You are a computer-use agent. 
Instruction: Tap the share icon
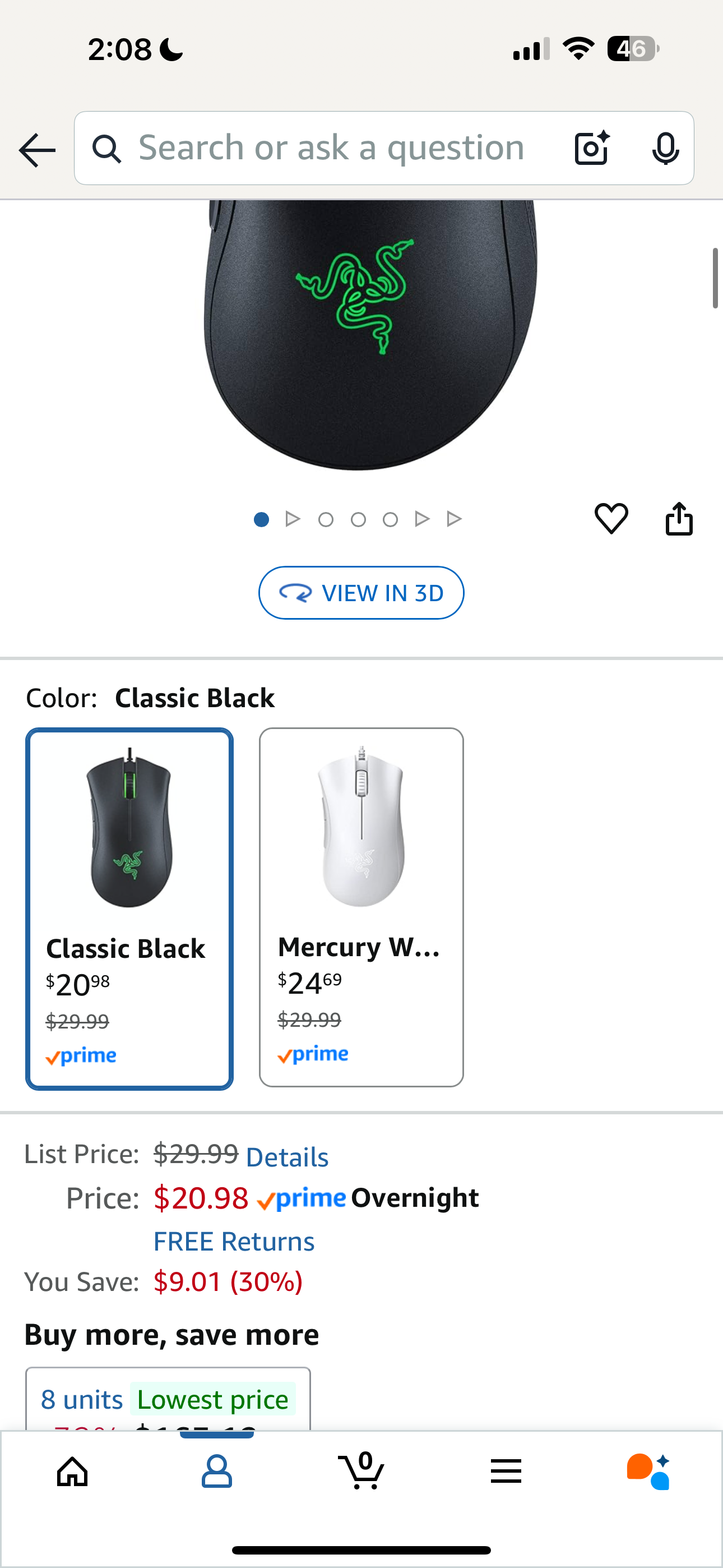coord(679,519)
